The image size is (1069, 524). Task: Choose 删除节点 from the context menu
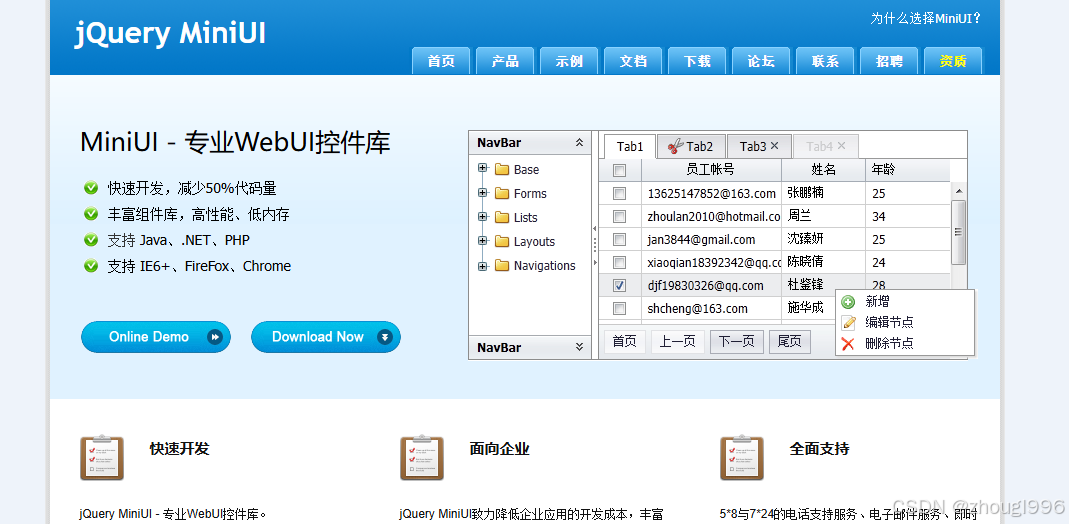click(905, 343)
